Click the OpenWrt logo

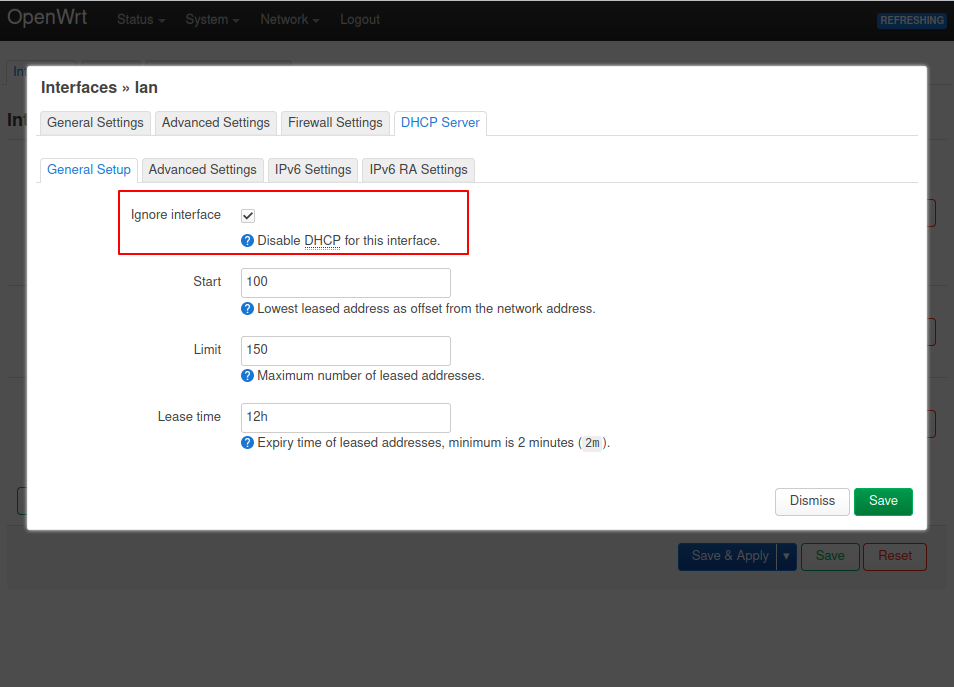47,19
